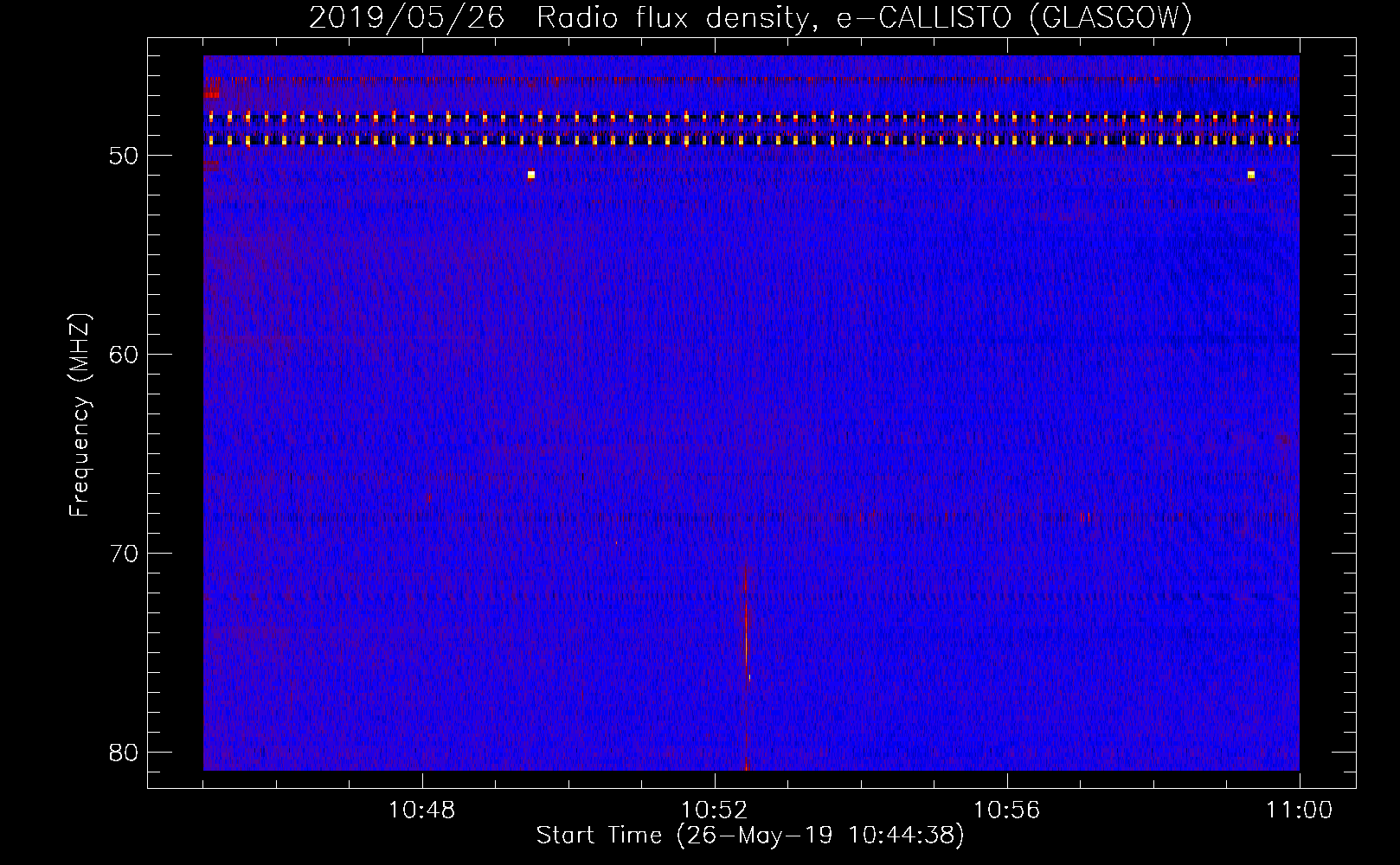Click the 11:00 time tick label

click(1299, 811)
